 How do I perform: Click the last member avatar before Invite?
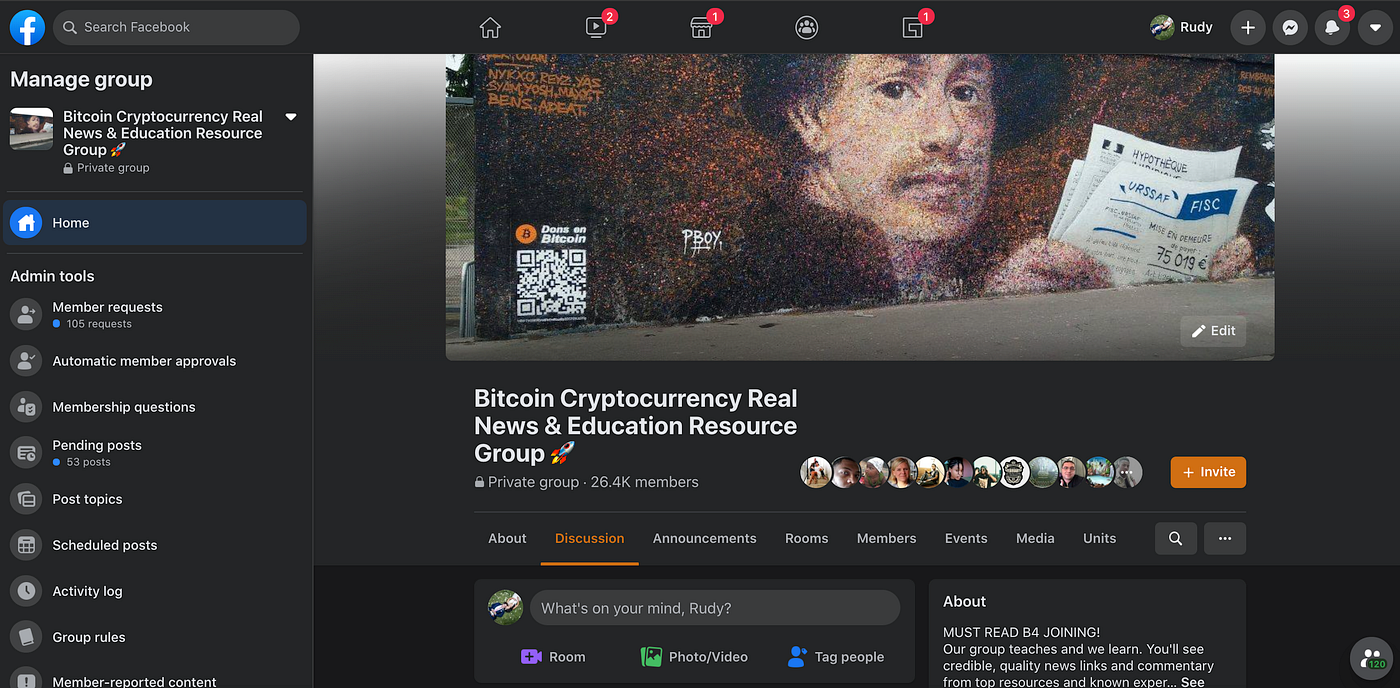[x=1127, y=472]
